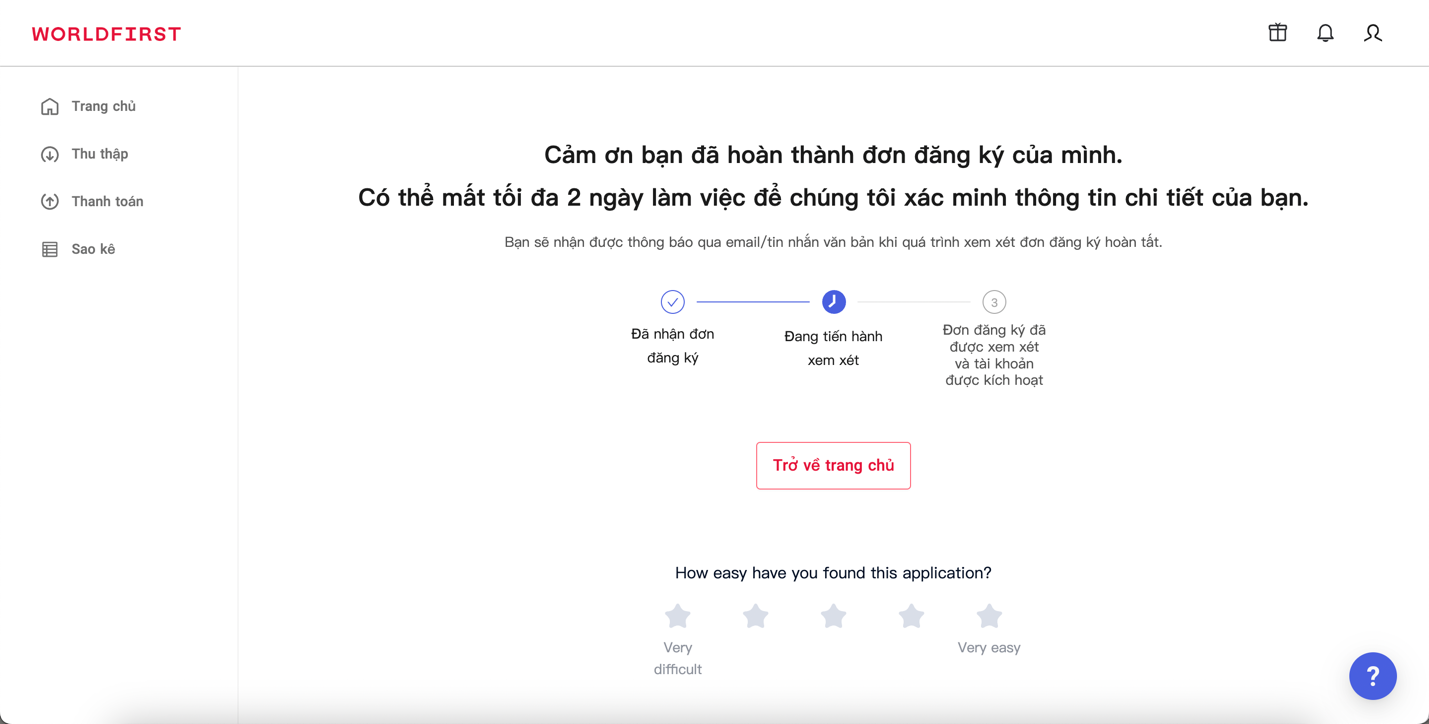Image resolution: width=1429 pixels, height=724 pixels.
Task: Go to Trang chủ in the sidebar
Action: (103, 106)
